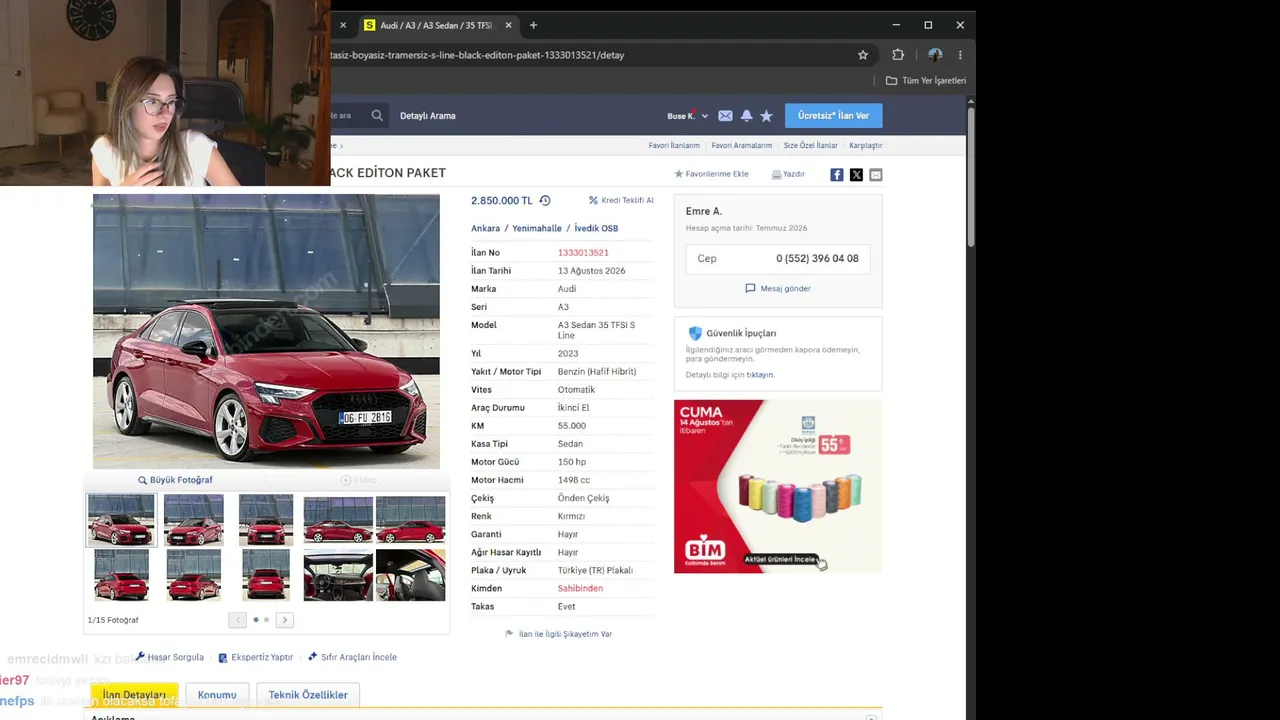Click Kredi Teklifi Al
Image resolution: width=1280 pixels, height=720 pixels.
621,200
